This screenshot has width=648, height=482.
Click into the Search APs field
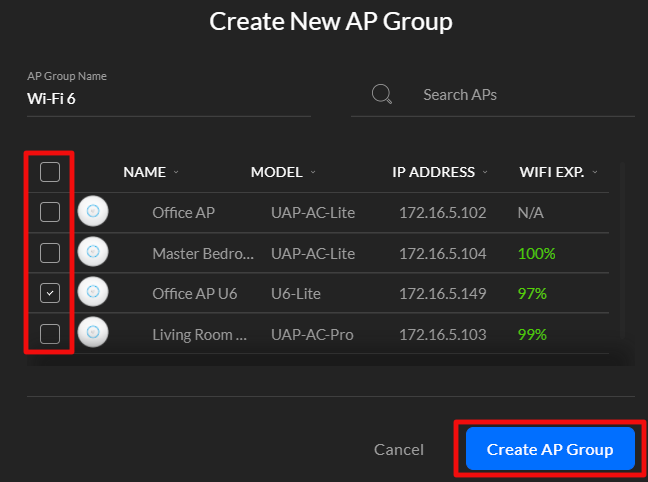(510, 95)
